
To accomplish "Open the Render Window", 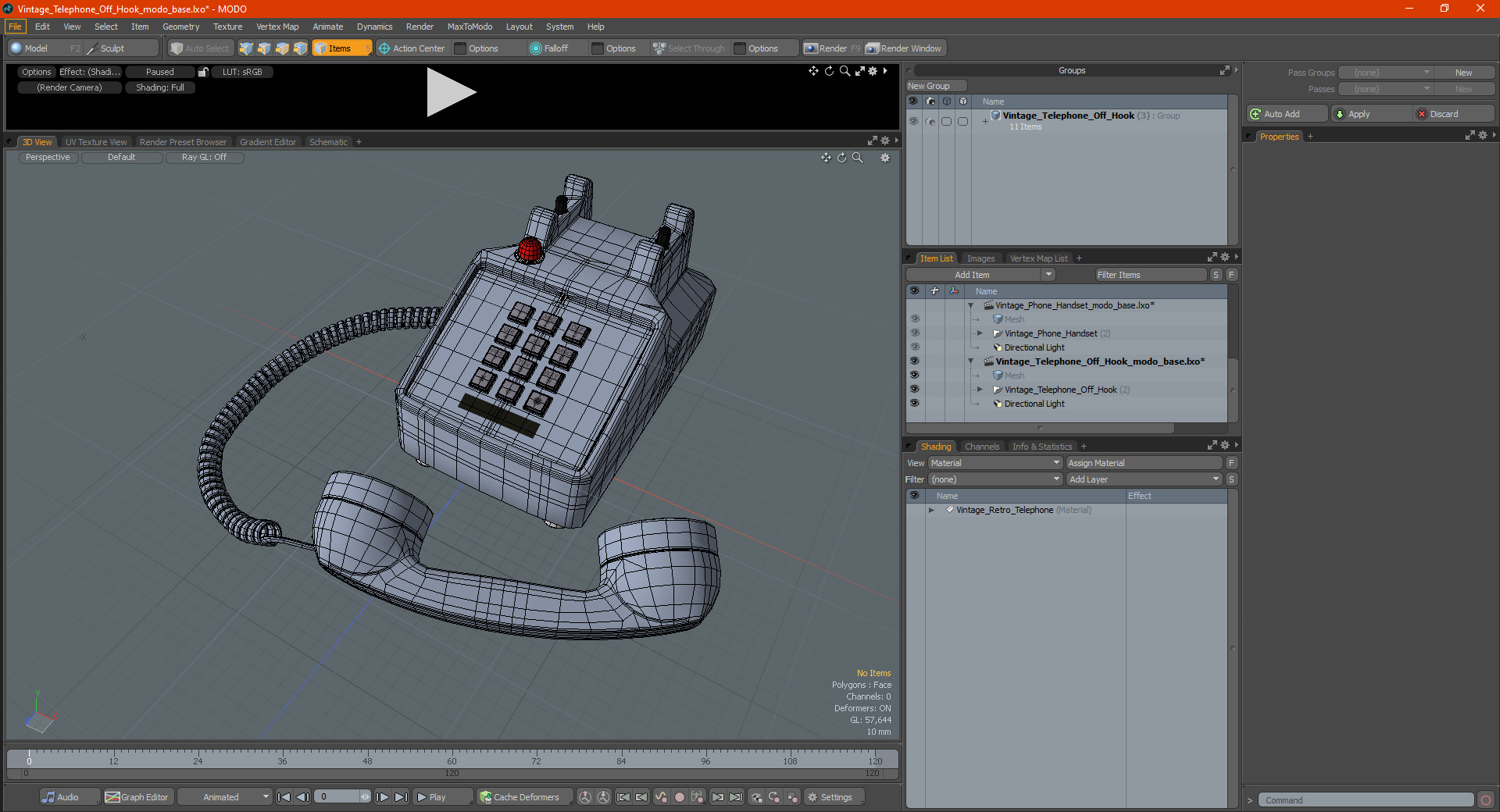I will click(905, 48).
